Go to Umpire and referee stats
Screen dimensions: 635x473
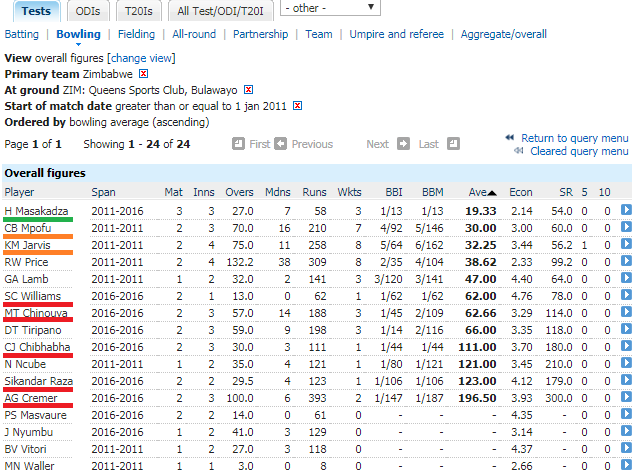pyautogui.click(x=396, y=34)
